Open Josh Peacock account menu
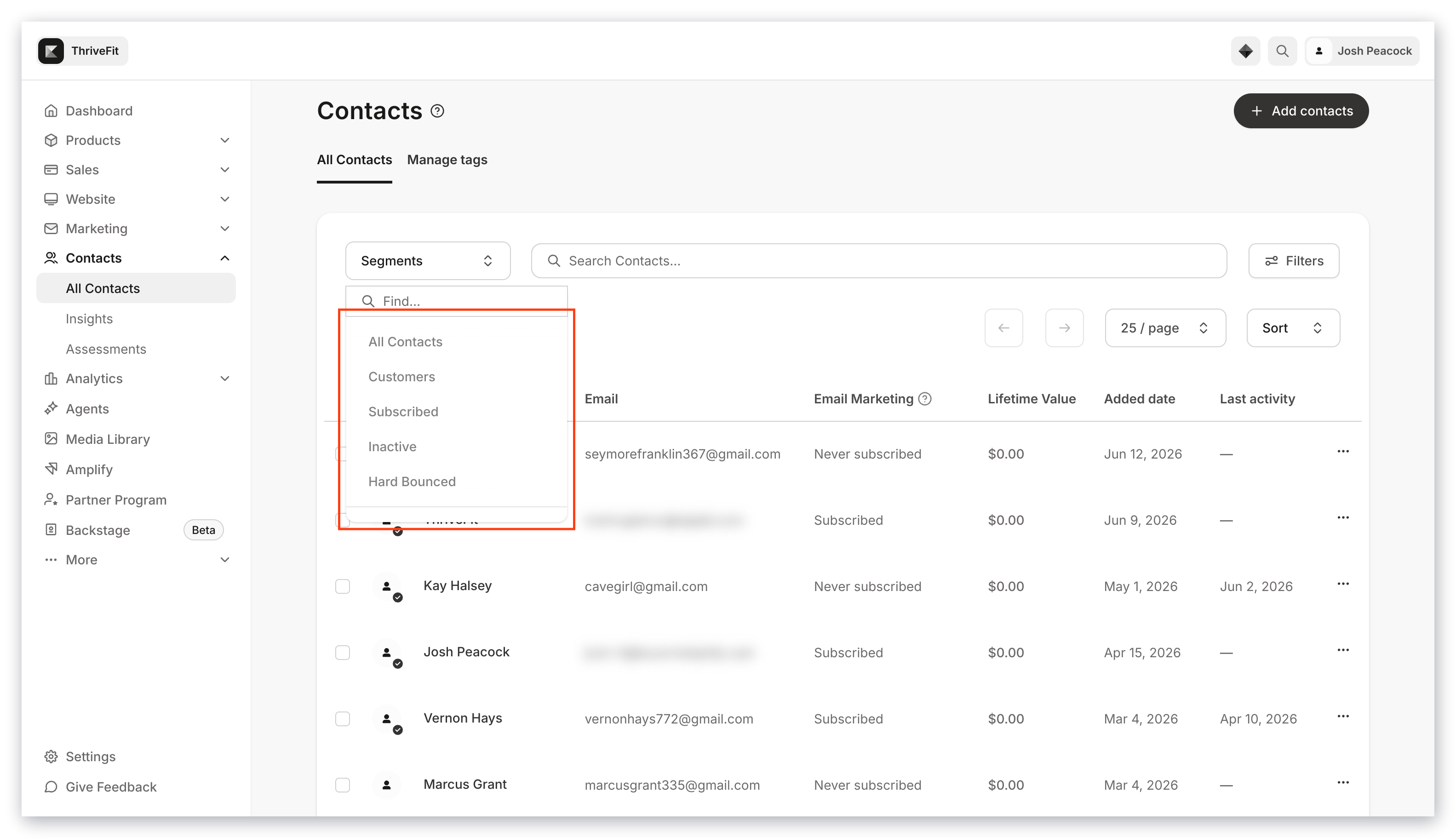Screen dimensions: 1456x838 tap(1362, 51)
